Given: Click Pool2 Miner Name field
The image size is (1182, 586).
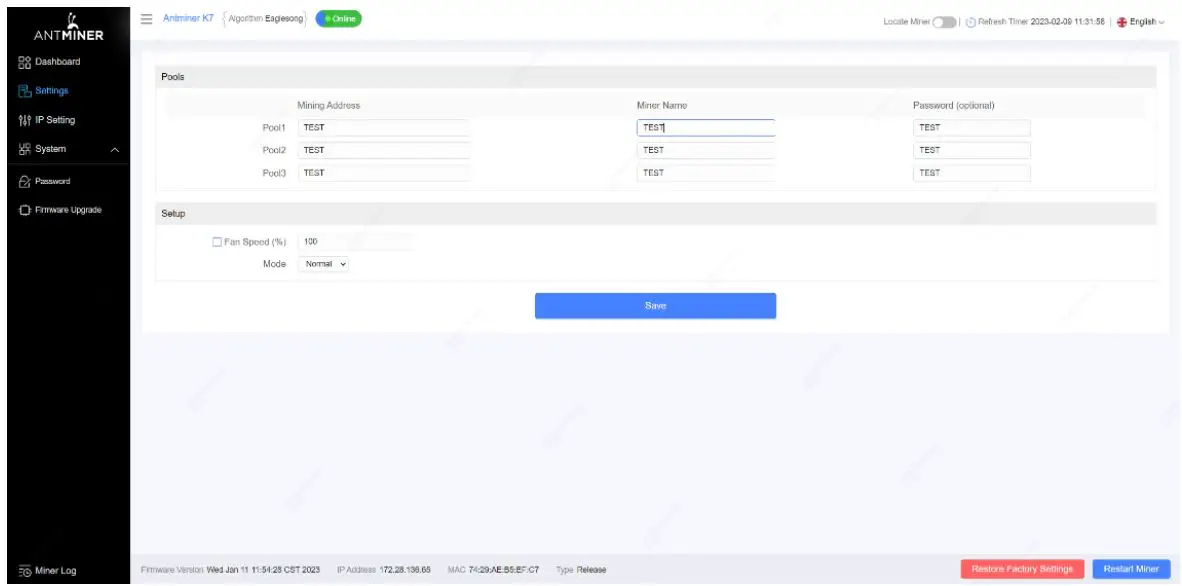Looking at the screenshot, I should coord(706,150).
